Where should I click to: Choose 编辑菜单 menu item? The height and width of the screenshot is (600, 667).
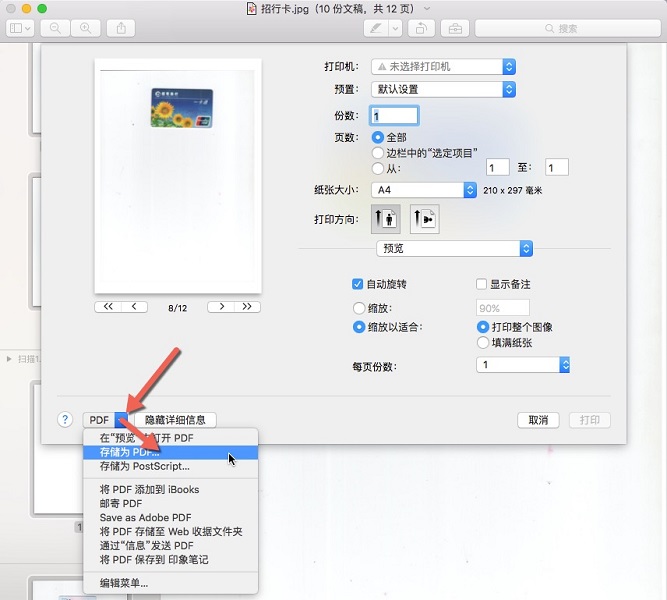click(x=171, y=583)
